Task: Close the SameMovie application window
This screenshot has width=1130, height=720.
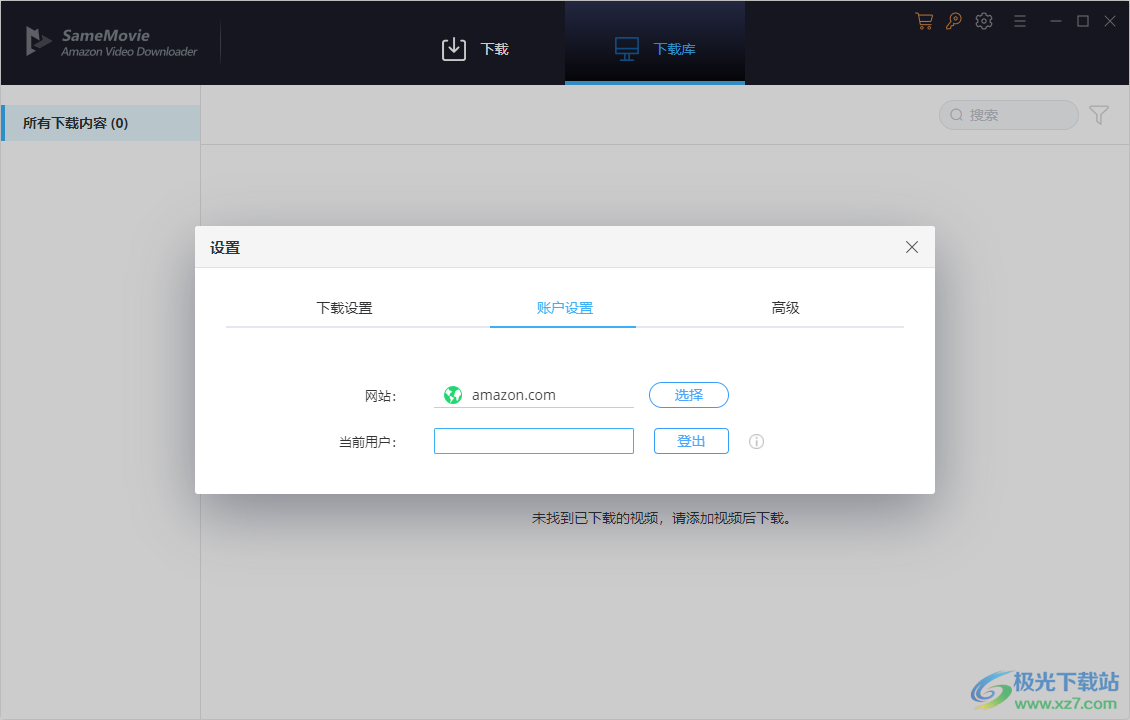Action: (x=1110, y=22)
